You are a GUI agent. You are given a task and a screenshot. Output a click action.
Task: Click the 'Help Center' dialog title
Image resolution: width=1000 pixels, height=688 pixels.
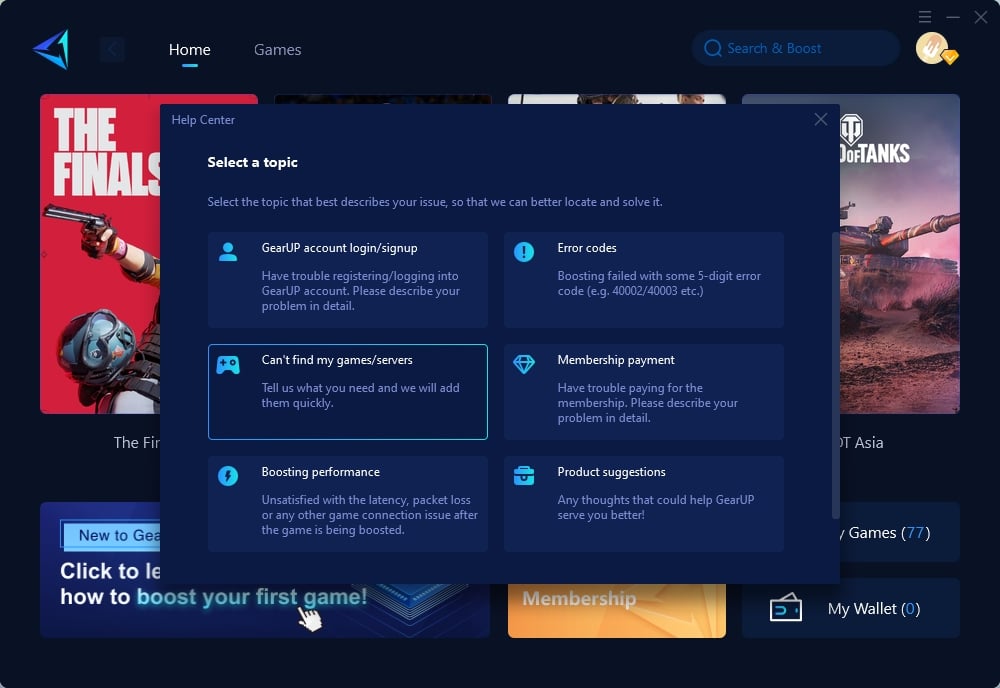pos(203,120)
